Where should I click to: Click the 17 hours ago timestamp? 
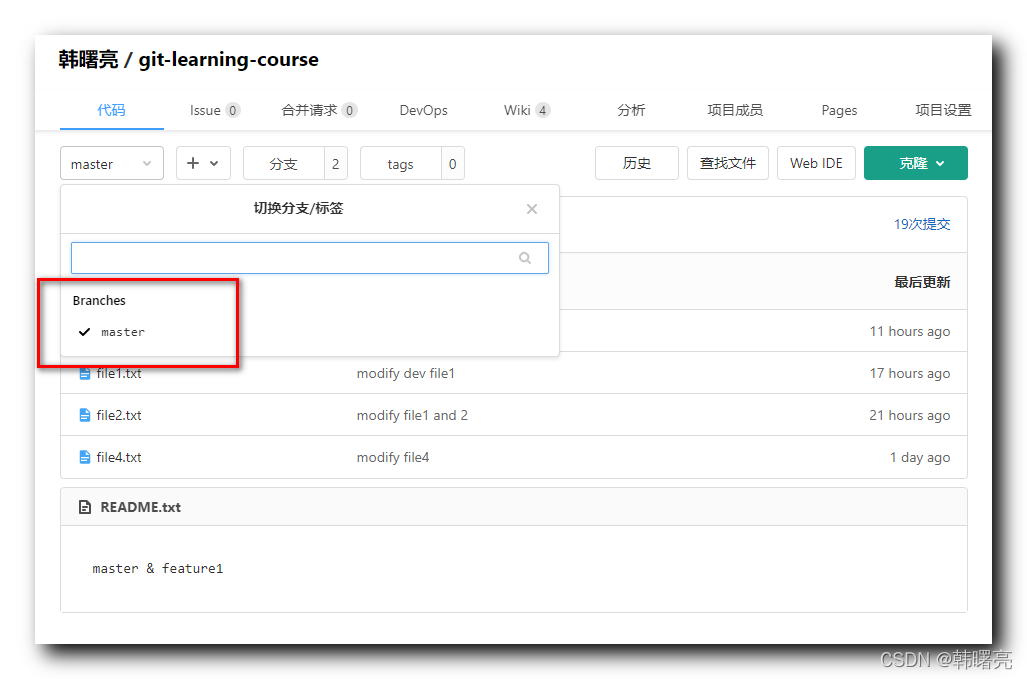(909, 373)
